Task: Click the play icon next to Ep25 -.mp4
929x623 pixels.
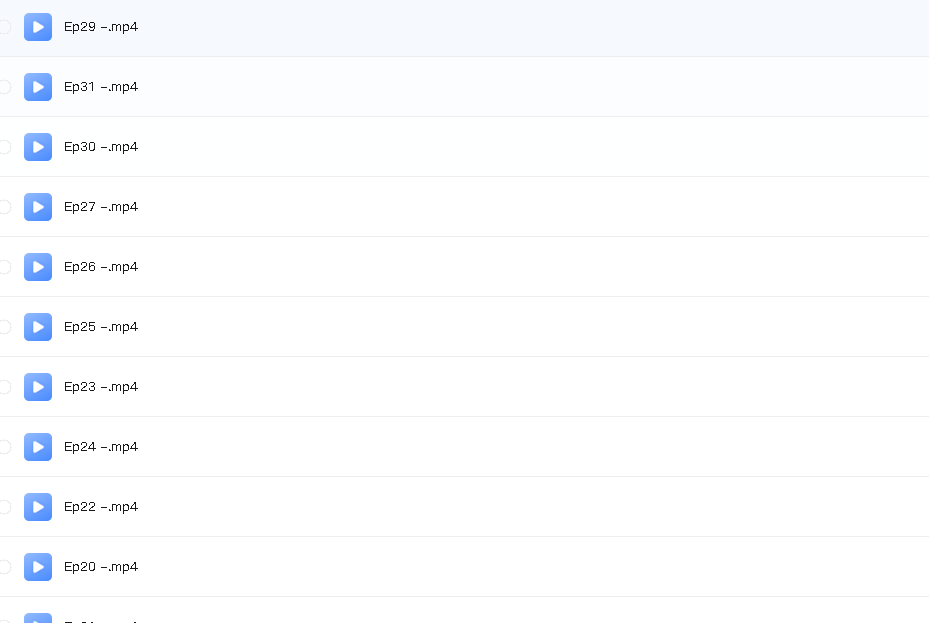Action: [x=38, y=327]
